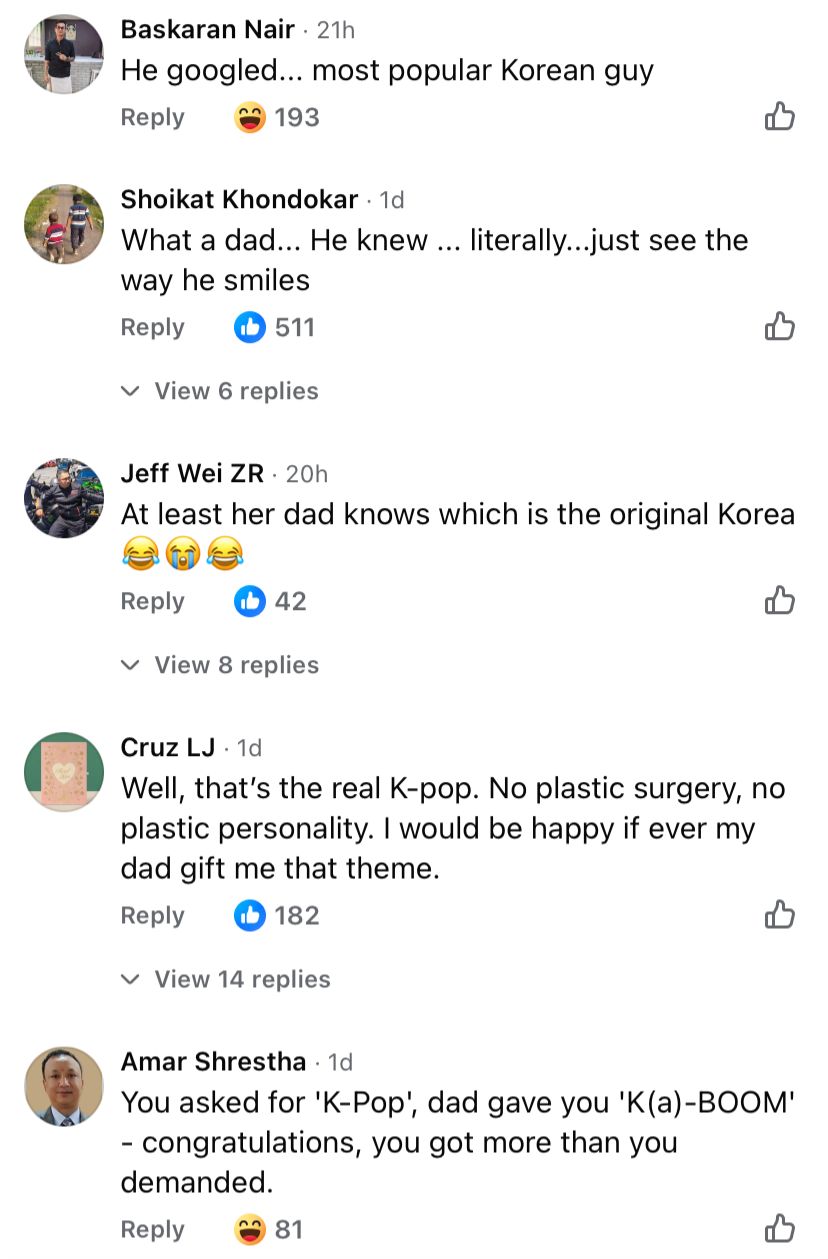Screen dimensions: 828x1259
Task: Open the 182 like reactions on Cruz's comment
Action: pos(276,915)
